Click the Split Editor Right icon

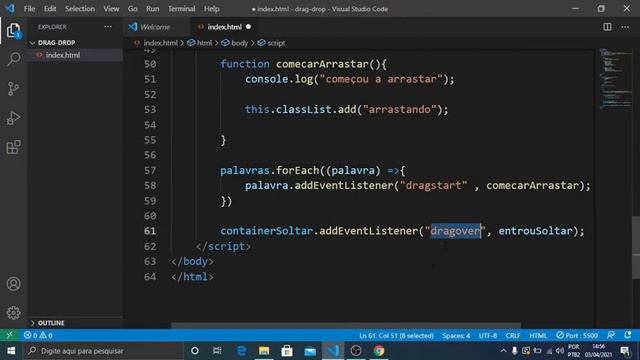pos(607,27)
